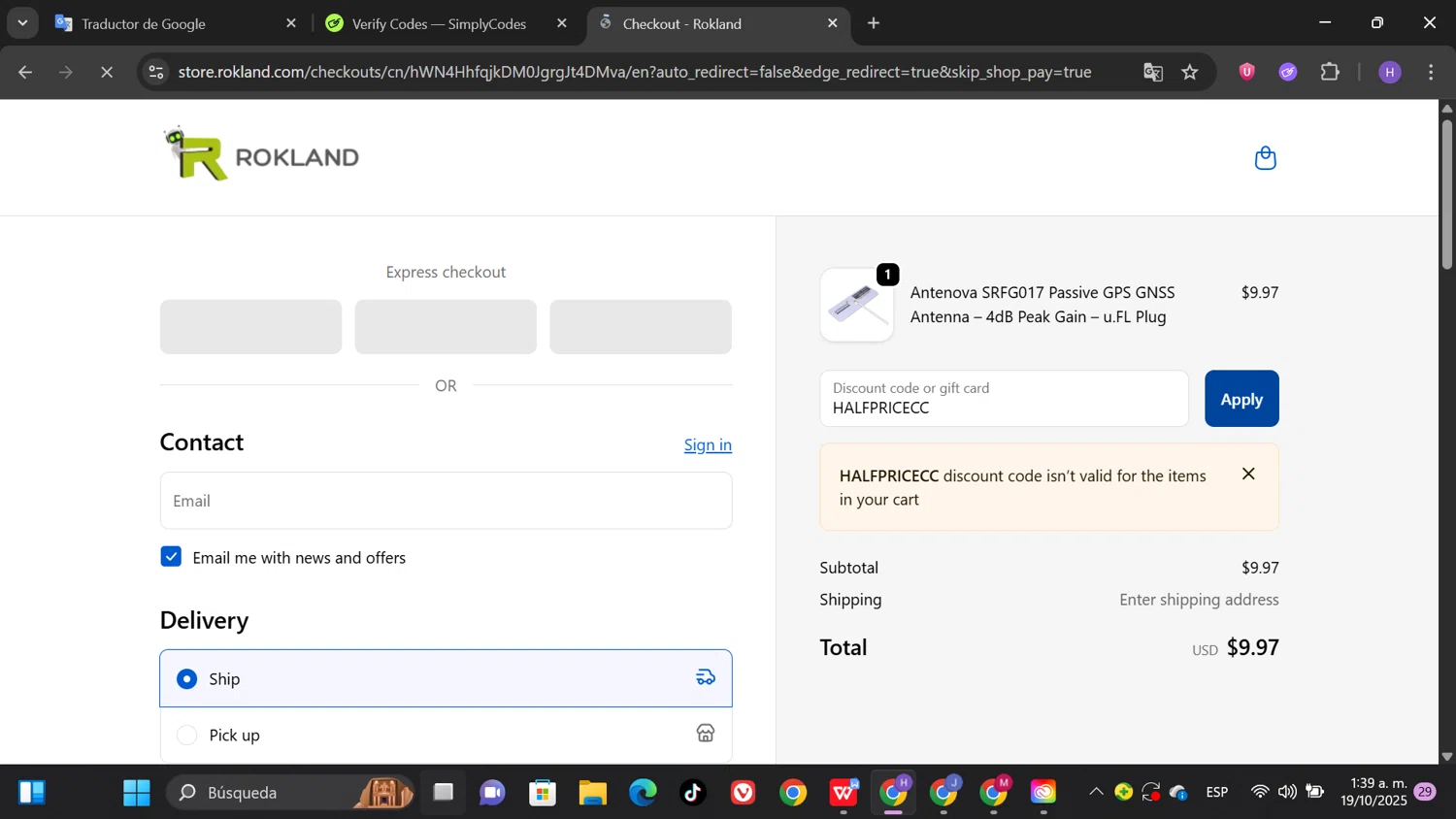
Task: Expand the tab search dropdown
Action: coord(22,22)
